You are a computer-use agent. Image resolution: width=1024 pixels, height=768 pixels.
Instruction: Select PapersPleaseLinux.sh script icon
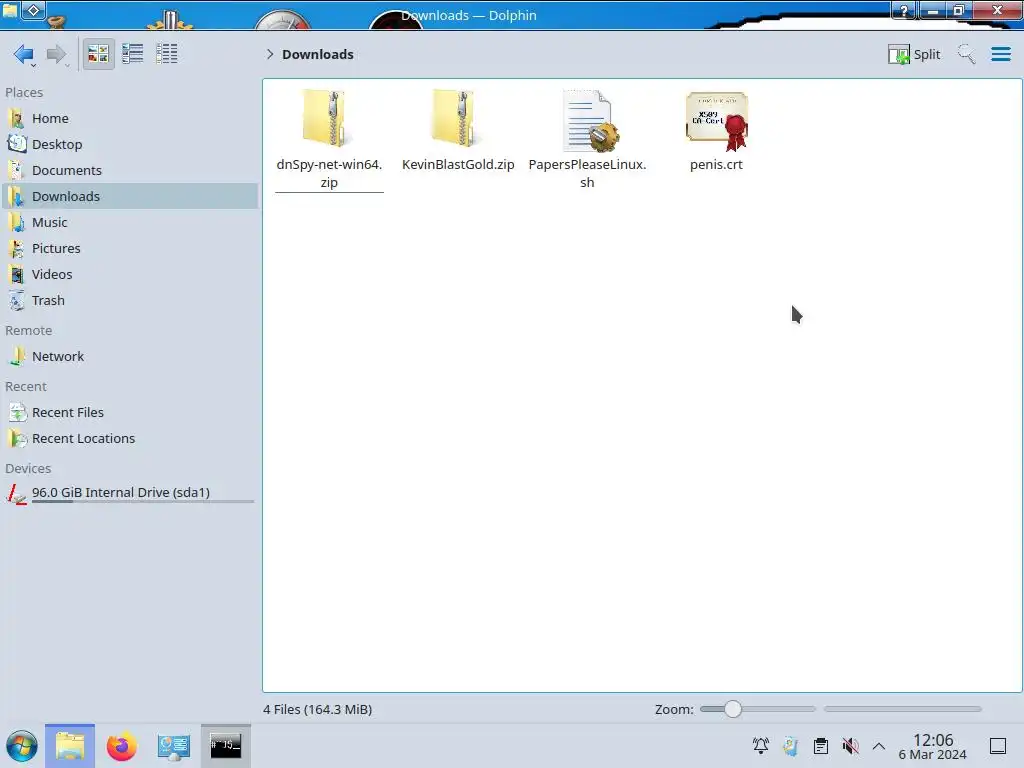coord(590,120)
